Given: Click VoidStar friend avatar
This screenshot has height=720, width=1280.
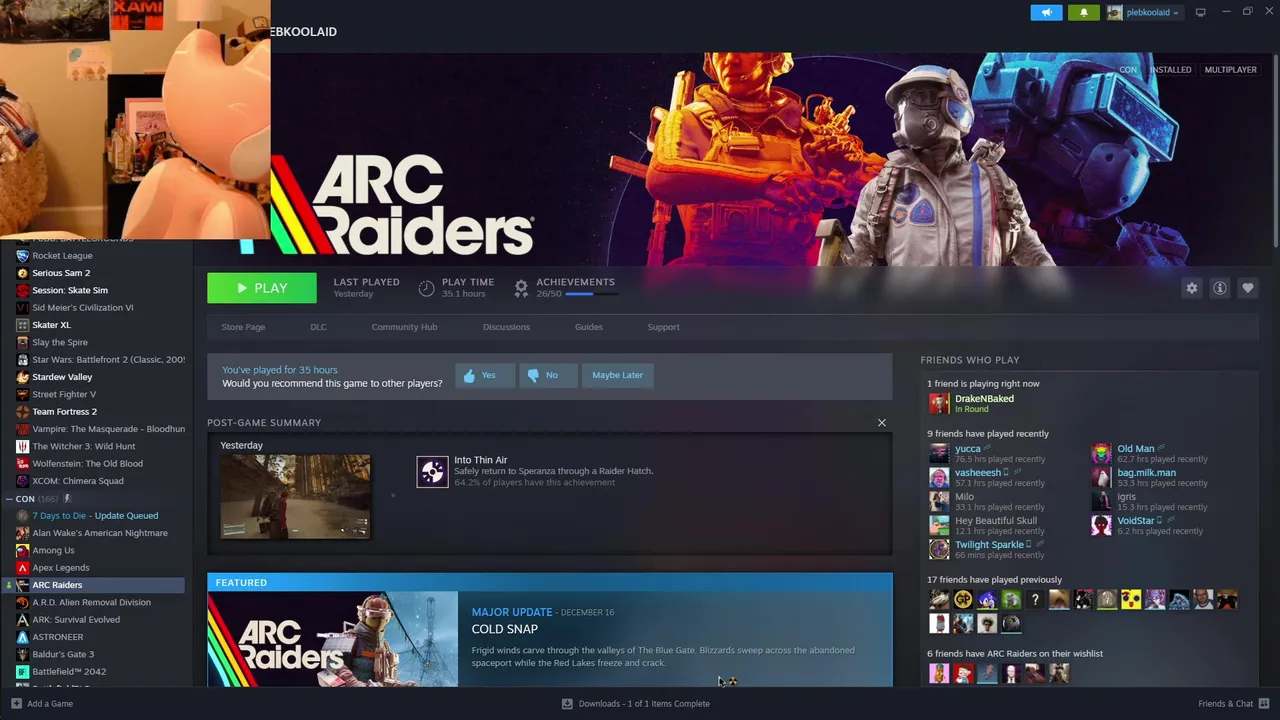Looking at the screenshot, I should click(1101, 525).
